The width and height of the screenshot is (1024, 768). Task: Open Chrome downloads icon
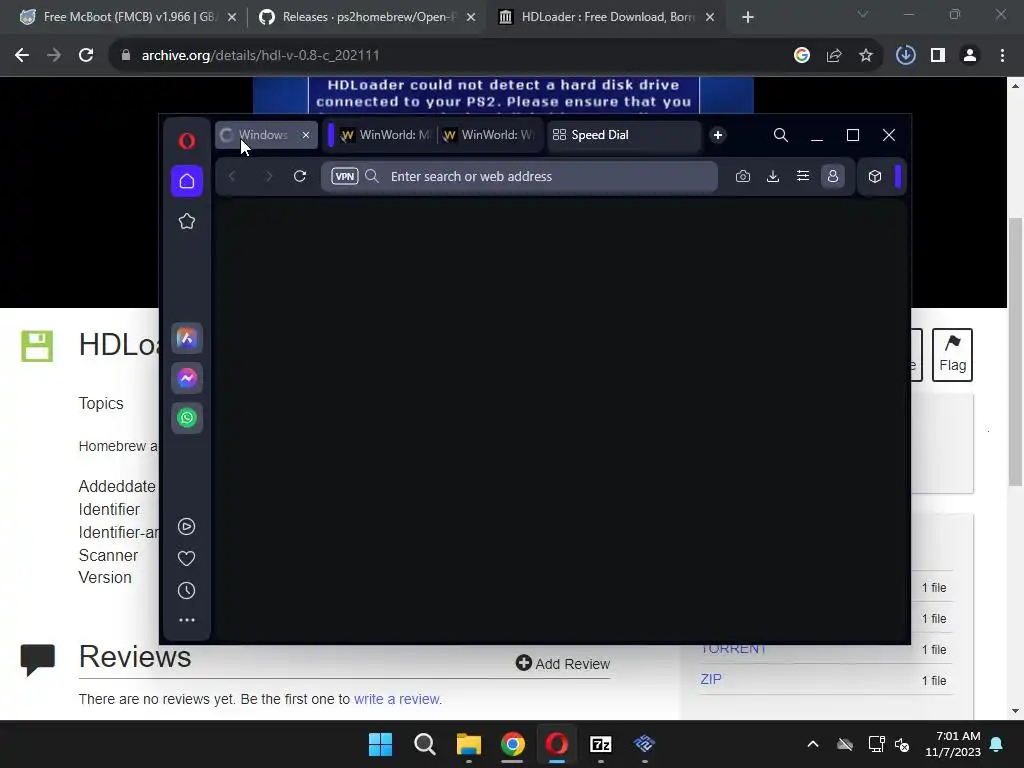coord(906,56)
